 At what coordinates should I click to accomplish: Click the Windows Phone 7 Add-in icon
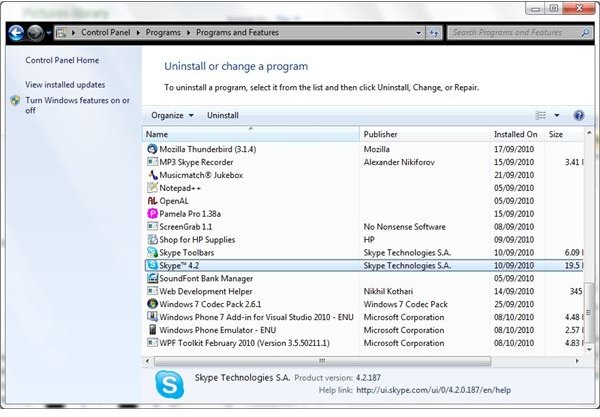(x=152, y=317)
